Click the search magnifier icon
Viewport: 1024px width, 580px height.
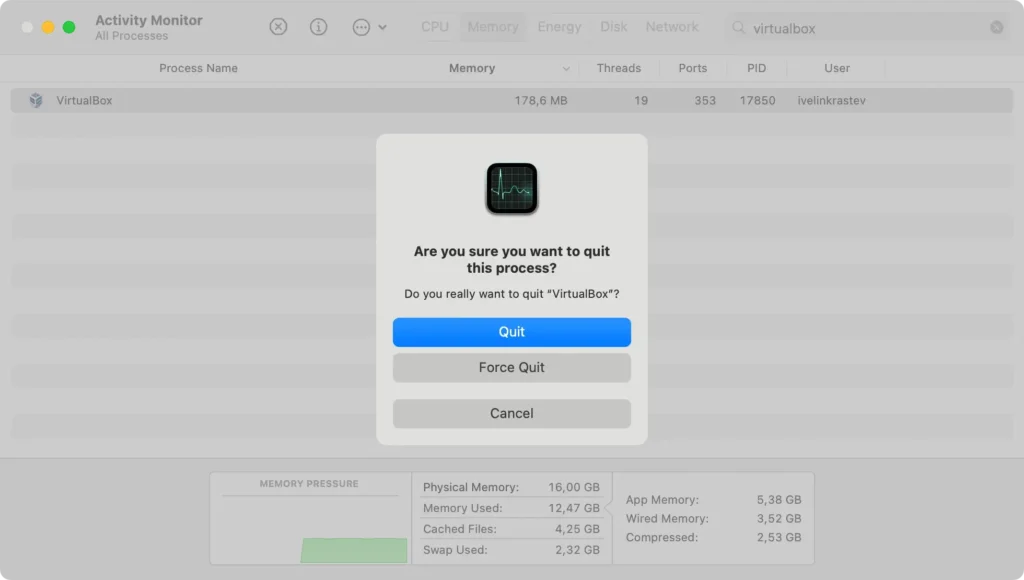pyautogui.click(x=738, y=27)
